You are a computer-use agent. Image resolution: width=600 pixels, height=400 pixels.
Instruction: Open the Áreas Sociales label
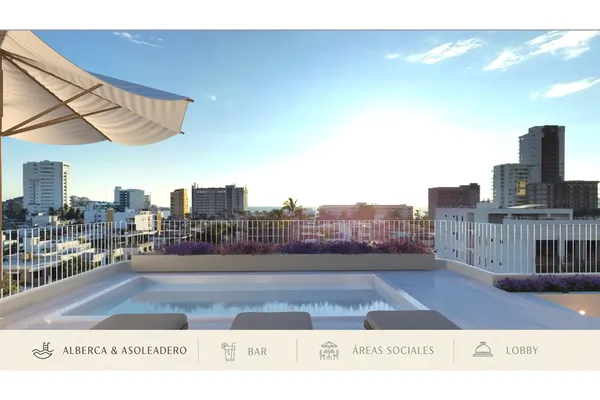(393, 351)
